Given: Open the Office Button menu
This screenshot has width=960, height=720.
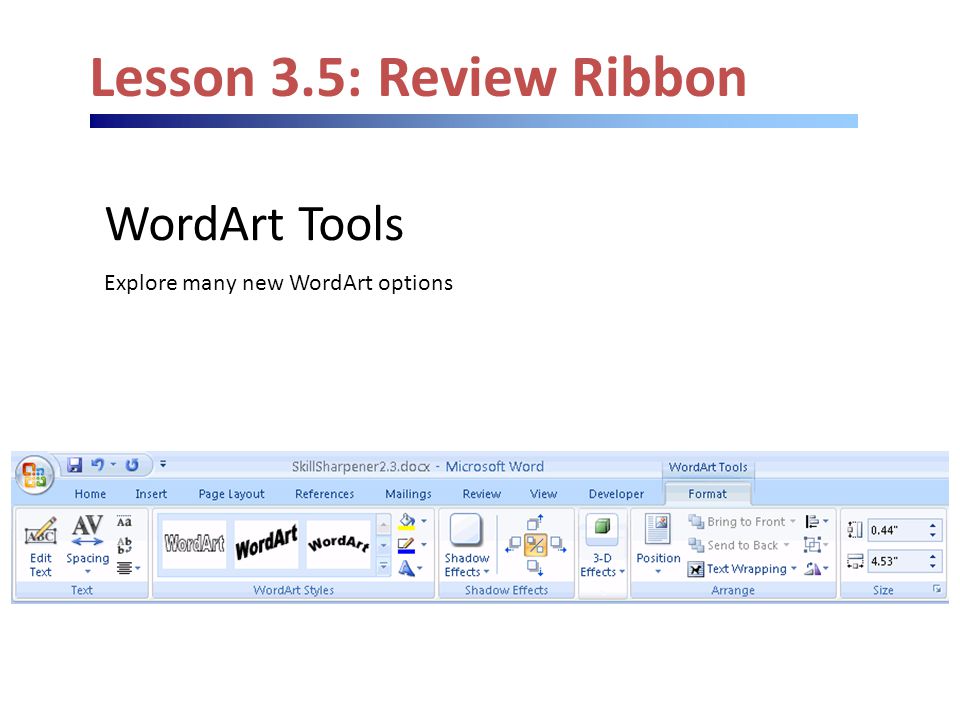Looking at the screenshot, I should click(34, 474).
